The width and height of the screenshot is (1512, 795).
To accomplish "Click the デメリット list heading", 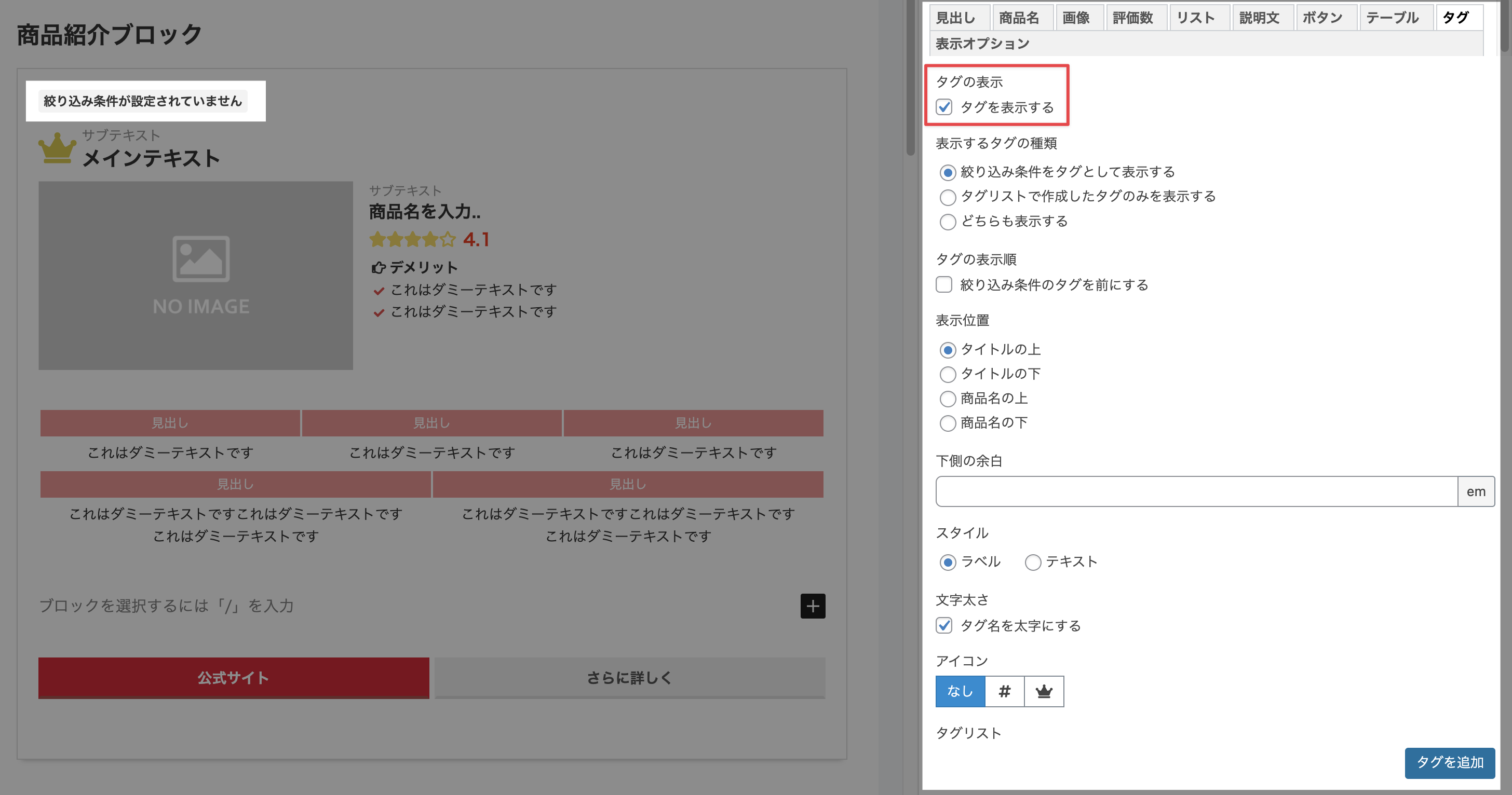I will 424,268.
